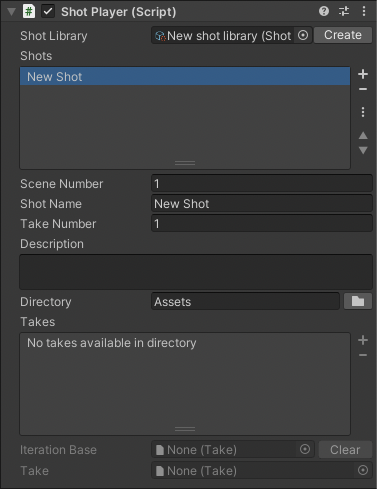This screenshot has width=377, height=489.
Task: Open the Shot Library object picker
Action: coord(303,35)
